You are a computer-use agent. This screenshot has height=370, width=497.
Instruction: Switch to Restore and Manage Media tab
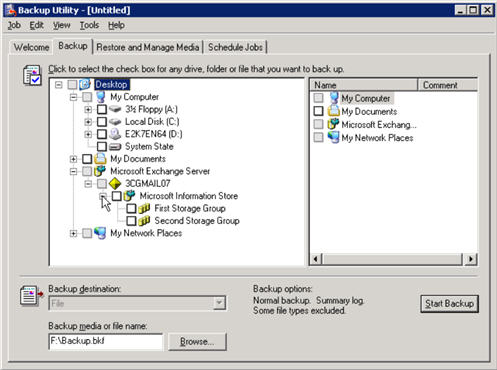[x=148, y=47]
